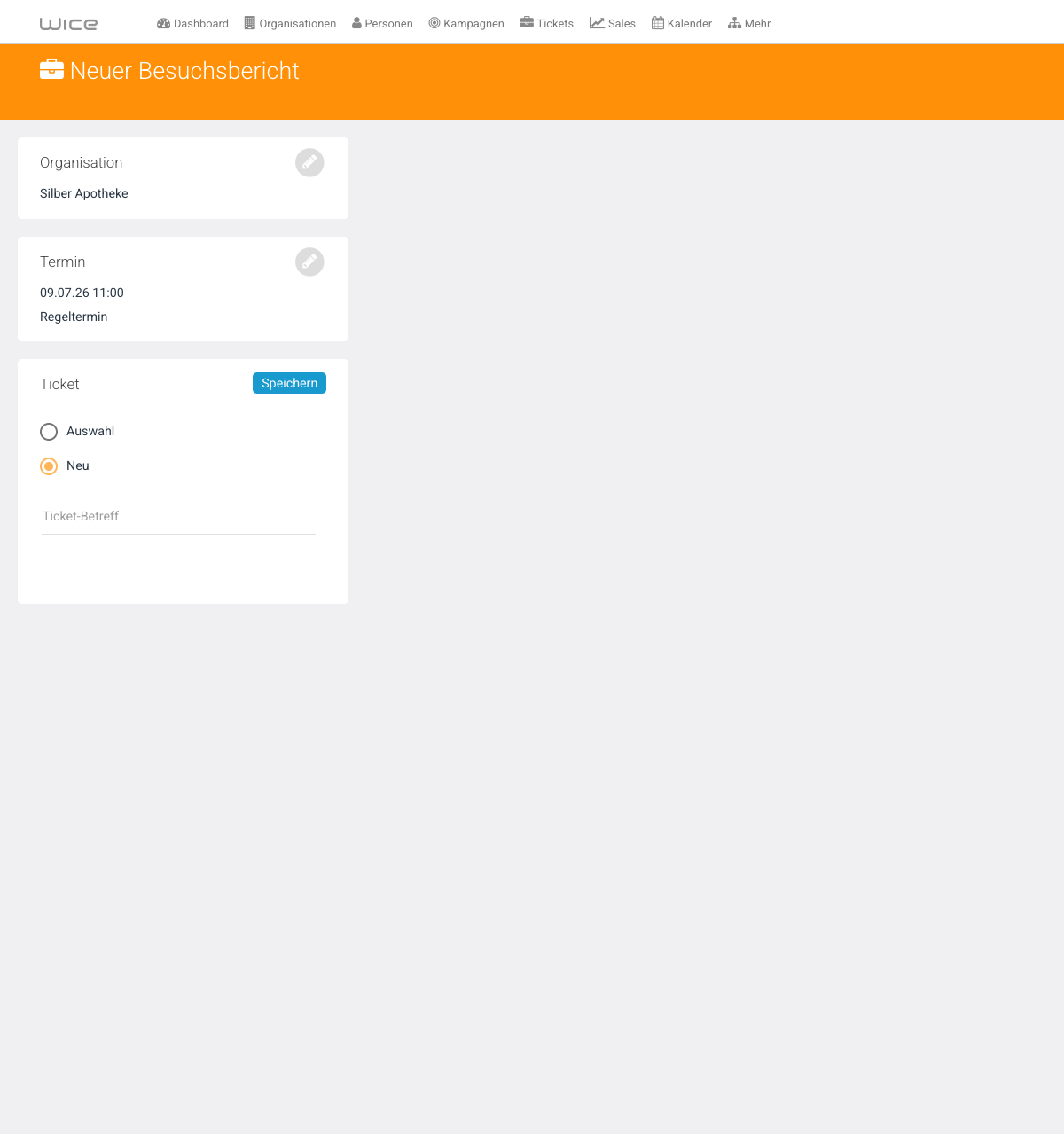
Task: Click the date 09.07.26 11:00
Action: tap(82, 293)
